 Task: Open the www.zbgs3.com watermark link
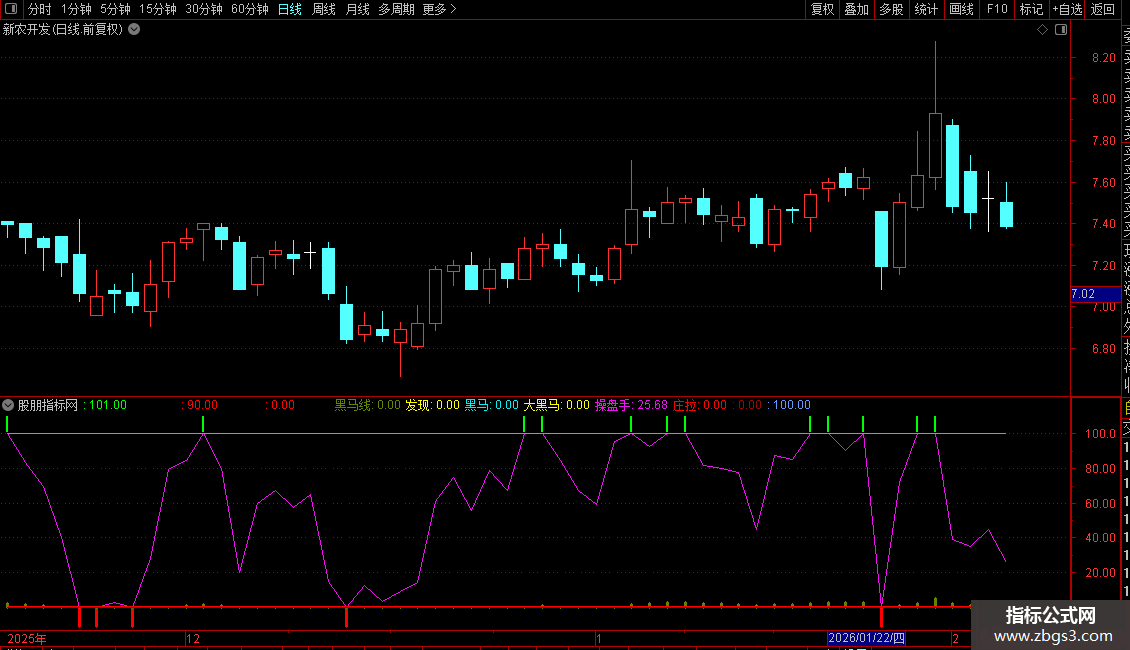1053,636
